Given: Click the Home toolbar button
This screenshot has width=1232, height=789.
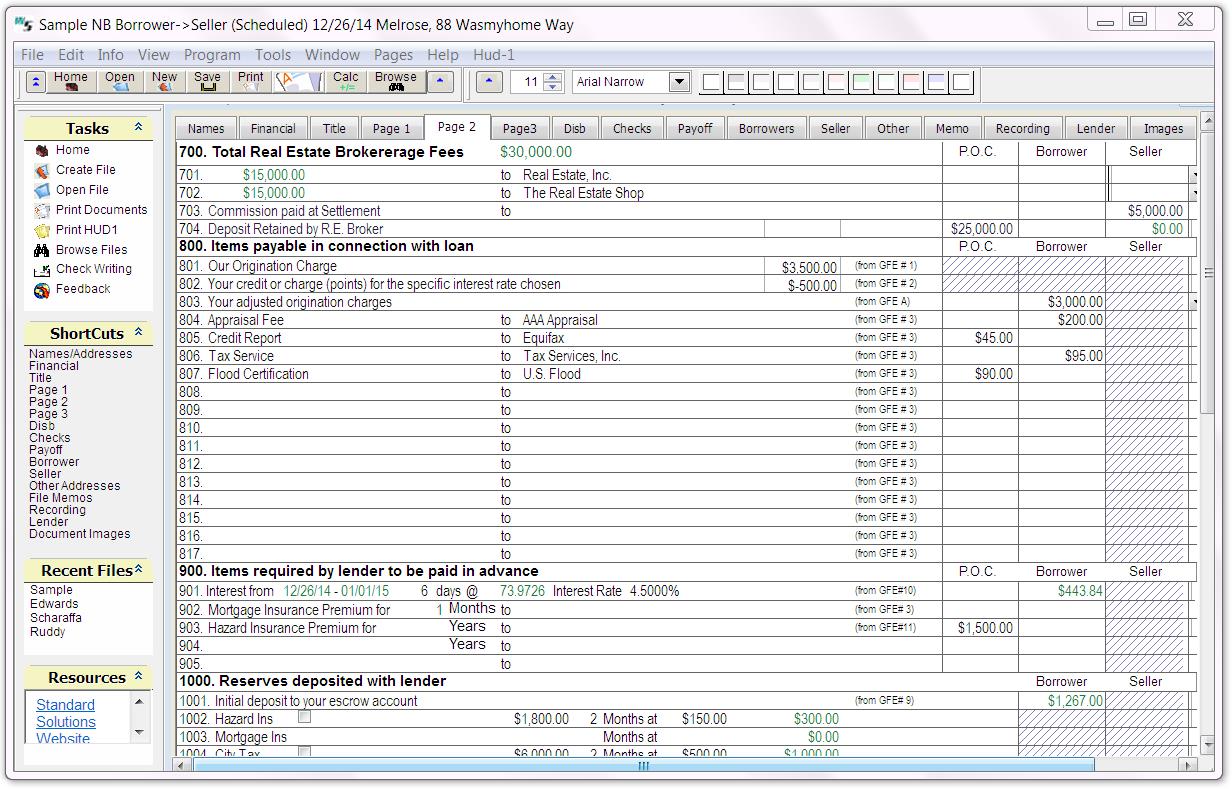Looking at the screenshot, I should coord(70,82).
